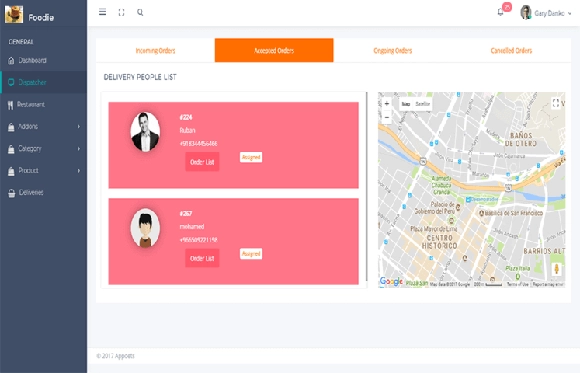The width and height of the screenshot is (580, 373).
Task: Expand the Category submenu arrow
Action: [x=78, y=149]
